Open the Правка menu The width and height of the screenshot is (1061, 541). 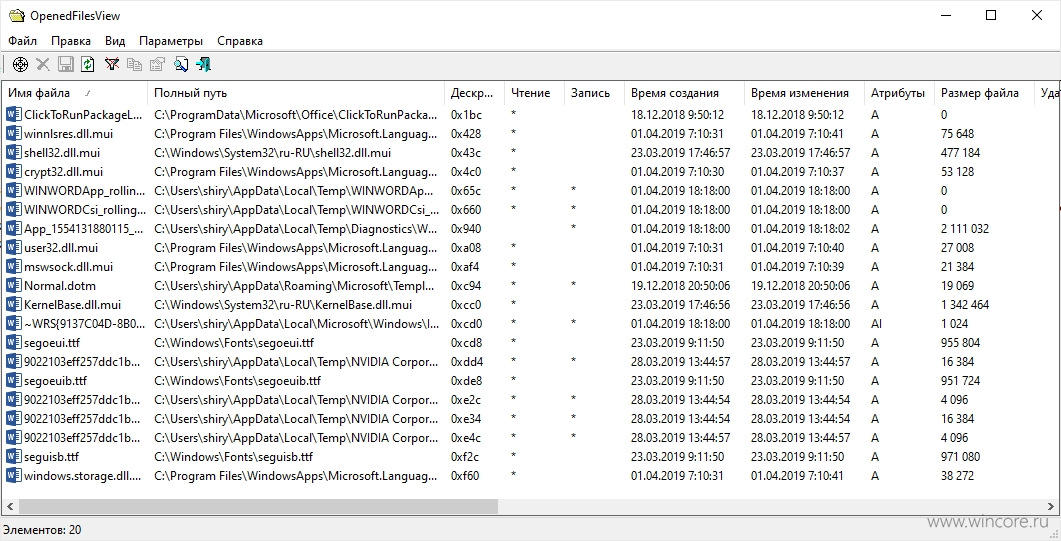pos(70,41)
